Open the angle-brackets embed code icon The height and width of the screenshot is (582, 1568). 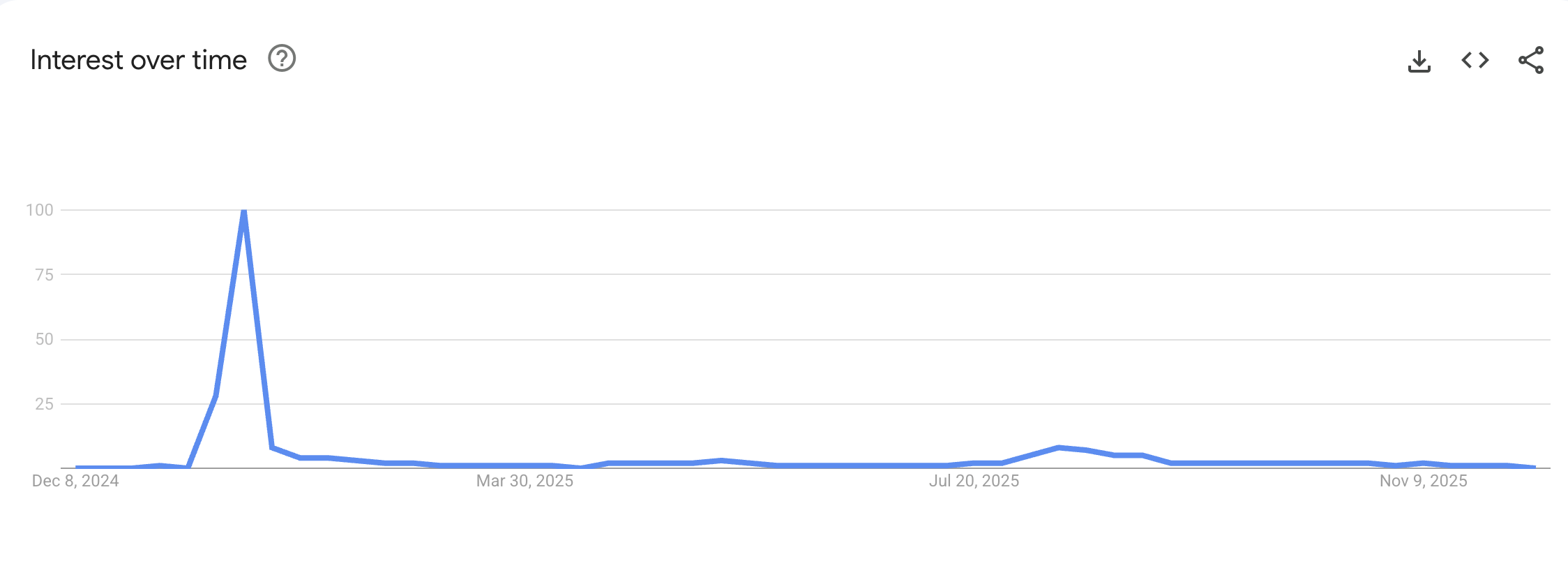pyautogui.click(x=1474, y=61)
